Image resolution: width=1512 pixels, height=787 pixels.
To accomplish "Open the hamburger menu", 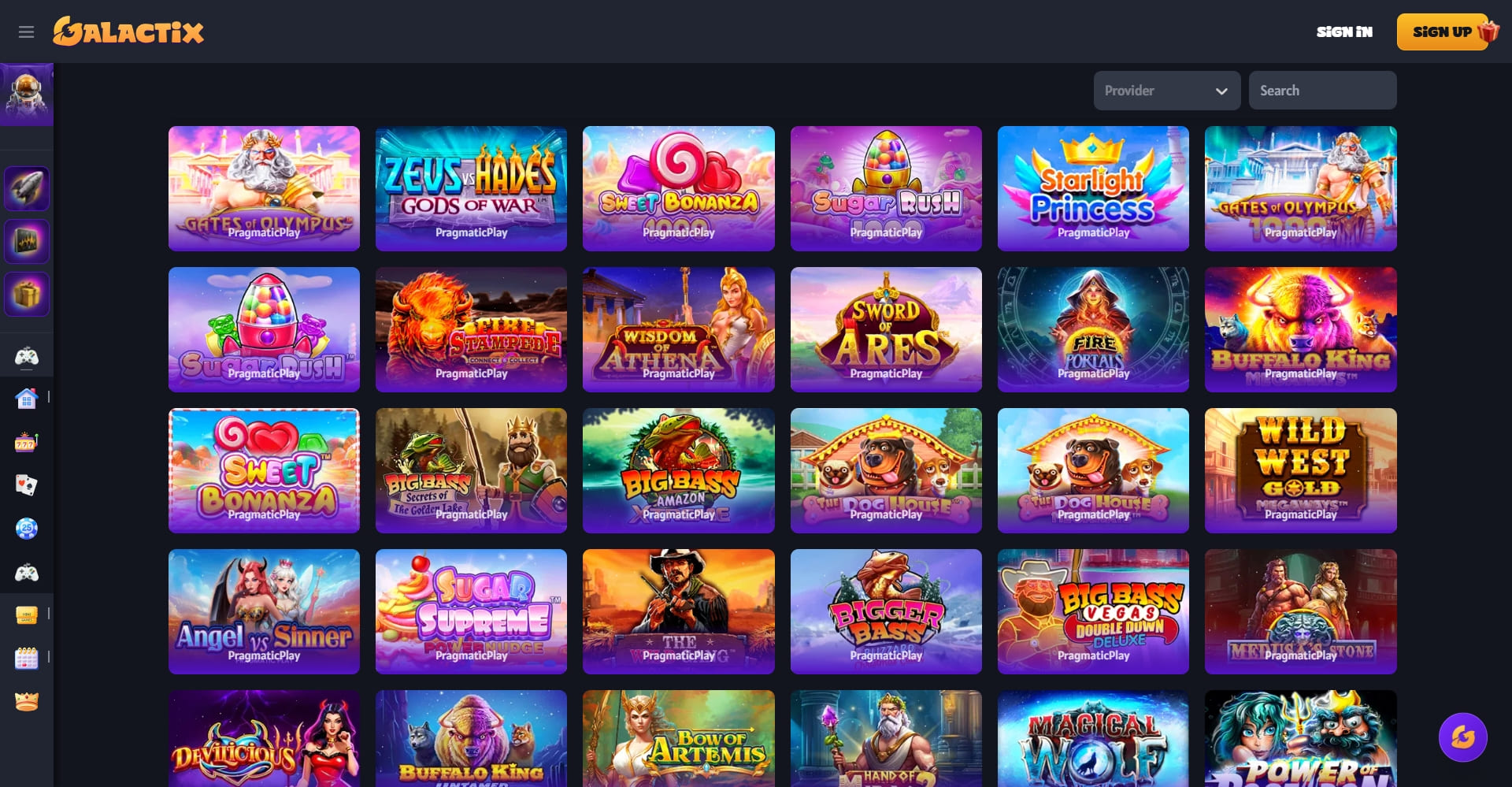I will [26, 32].
